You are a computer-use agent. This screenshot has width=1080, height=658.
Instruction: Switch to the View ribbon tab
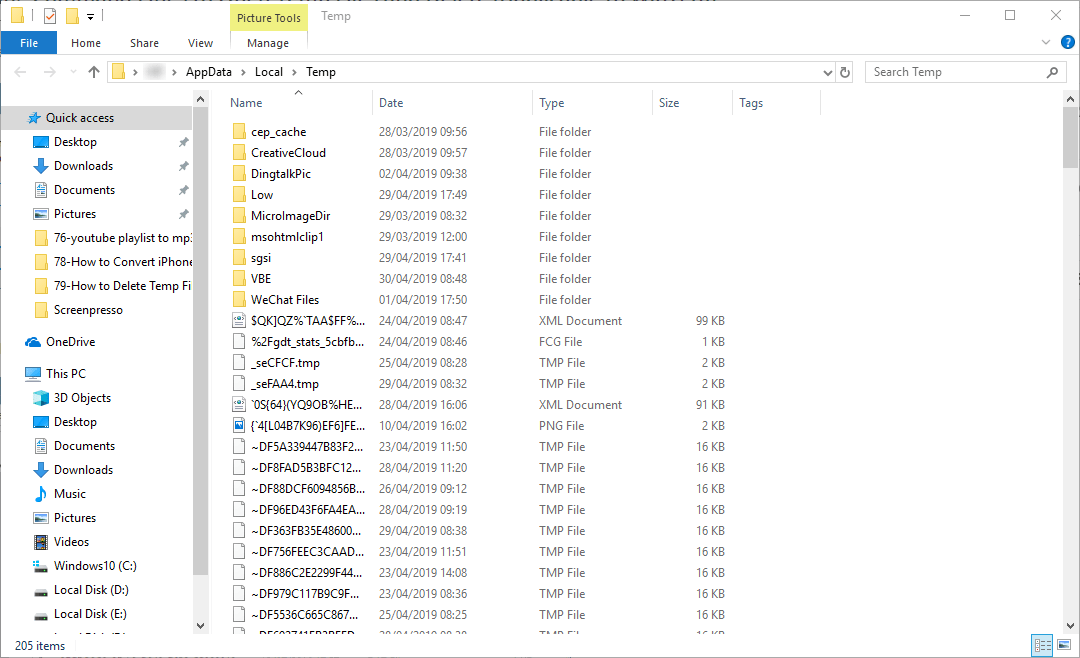(x=200, y=43)
